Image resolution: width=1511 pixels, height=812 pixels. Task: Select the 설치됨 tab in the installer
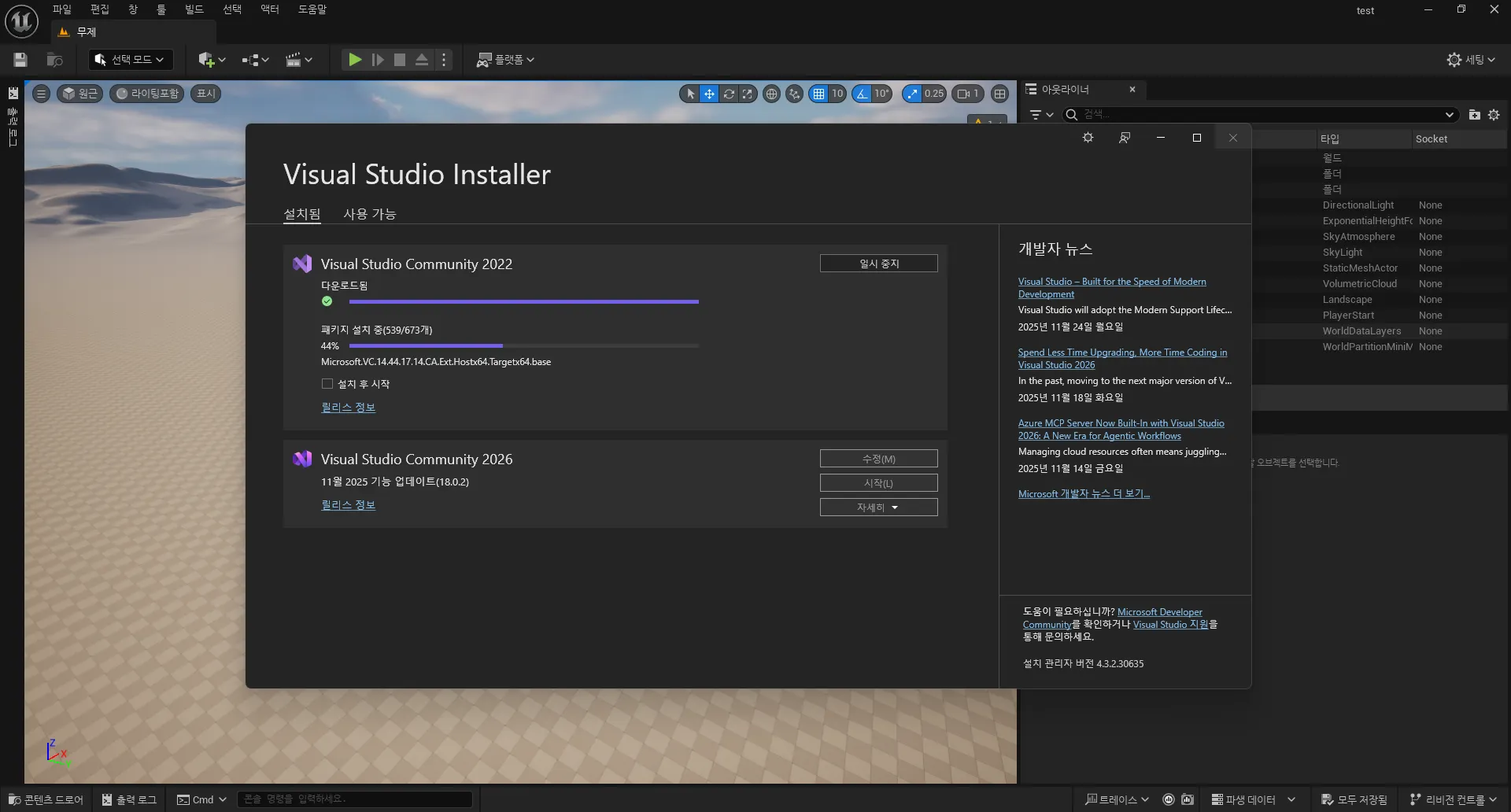302,214
